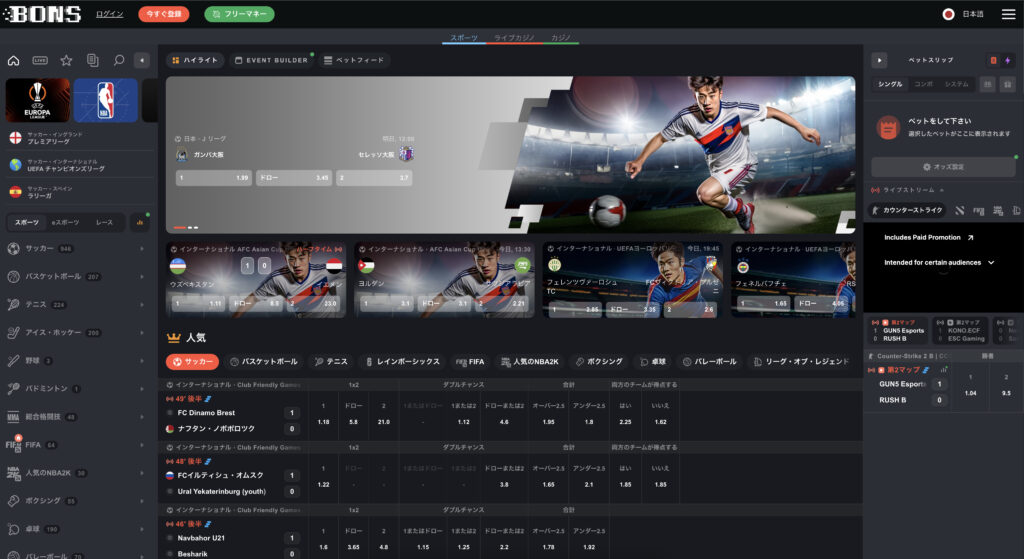1024x559 pixels.
Task: Open Spain ラリーガ link
Action: point(78,192)
